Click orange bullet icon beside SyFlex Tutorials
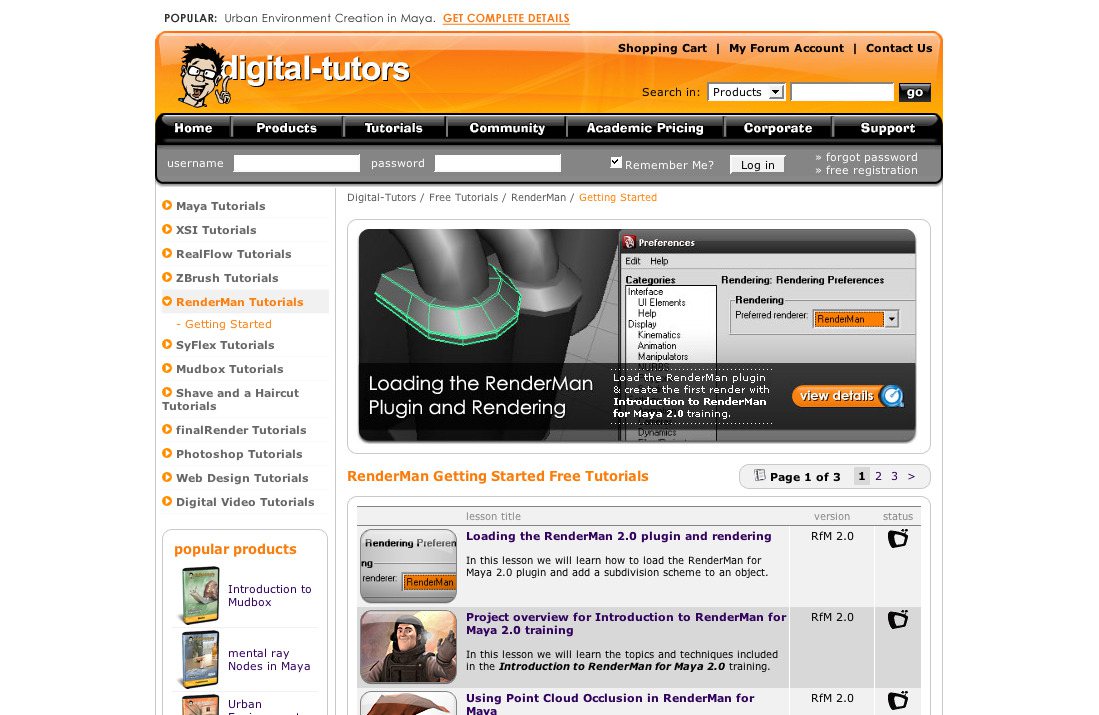Screen dimensions: 1099x715 [167, 344]
